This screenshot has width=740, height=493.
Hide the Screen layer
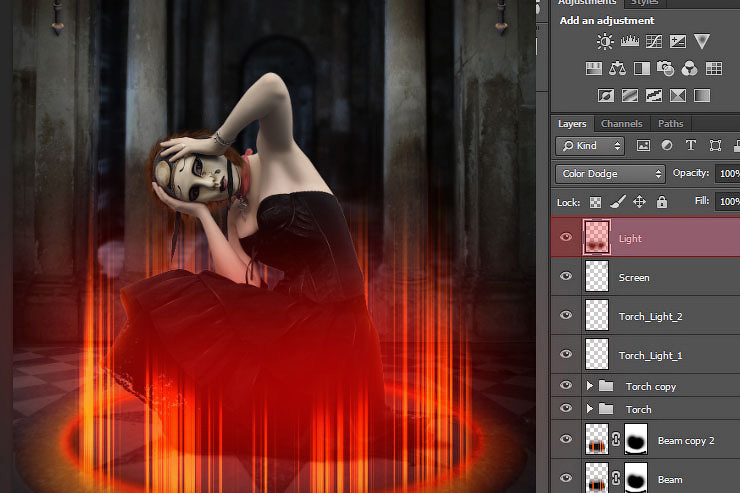[567, 277]
